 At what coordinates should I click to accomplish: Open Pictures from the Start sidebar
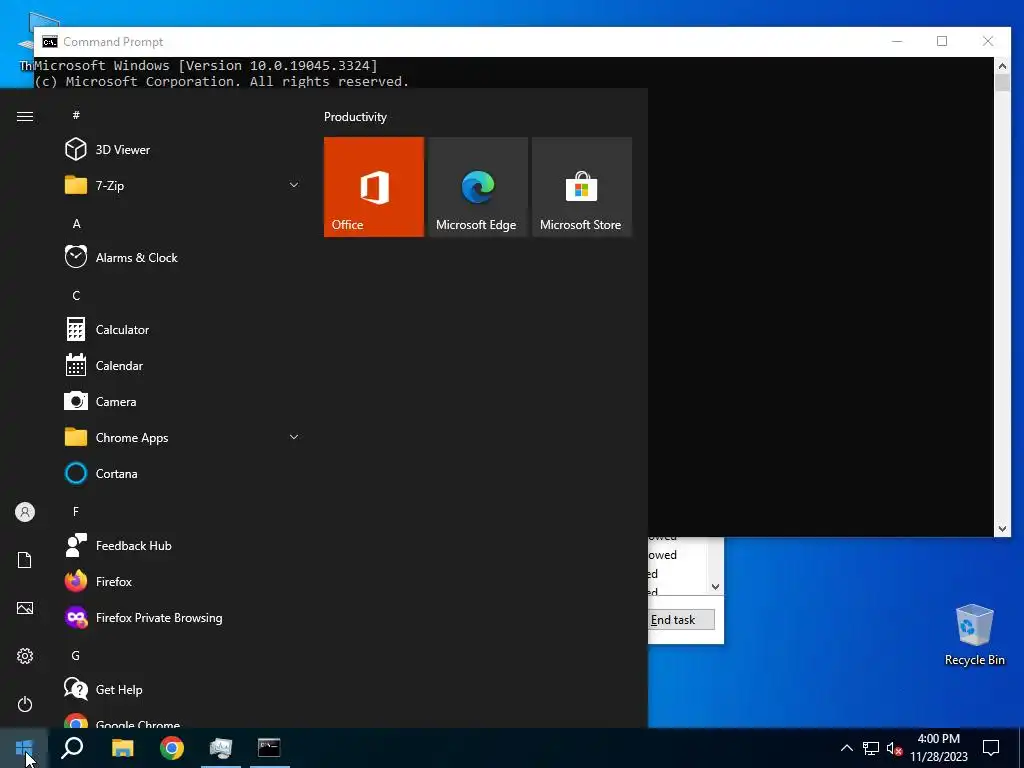tap(25, 608)
